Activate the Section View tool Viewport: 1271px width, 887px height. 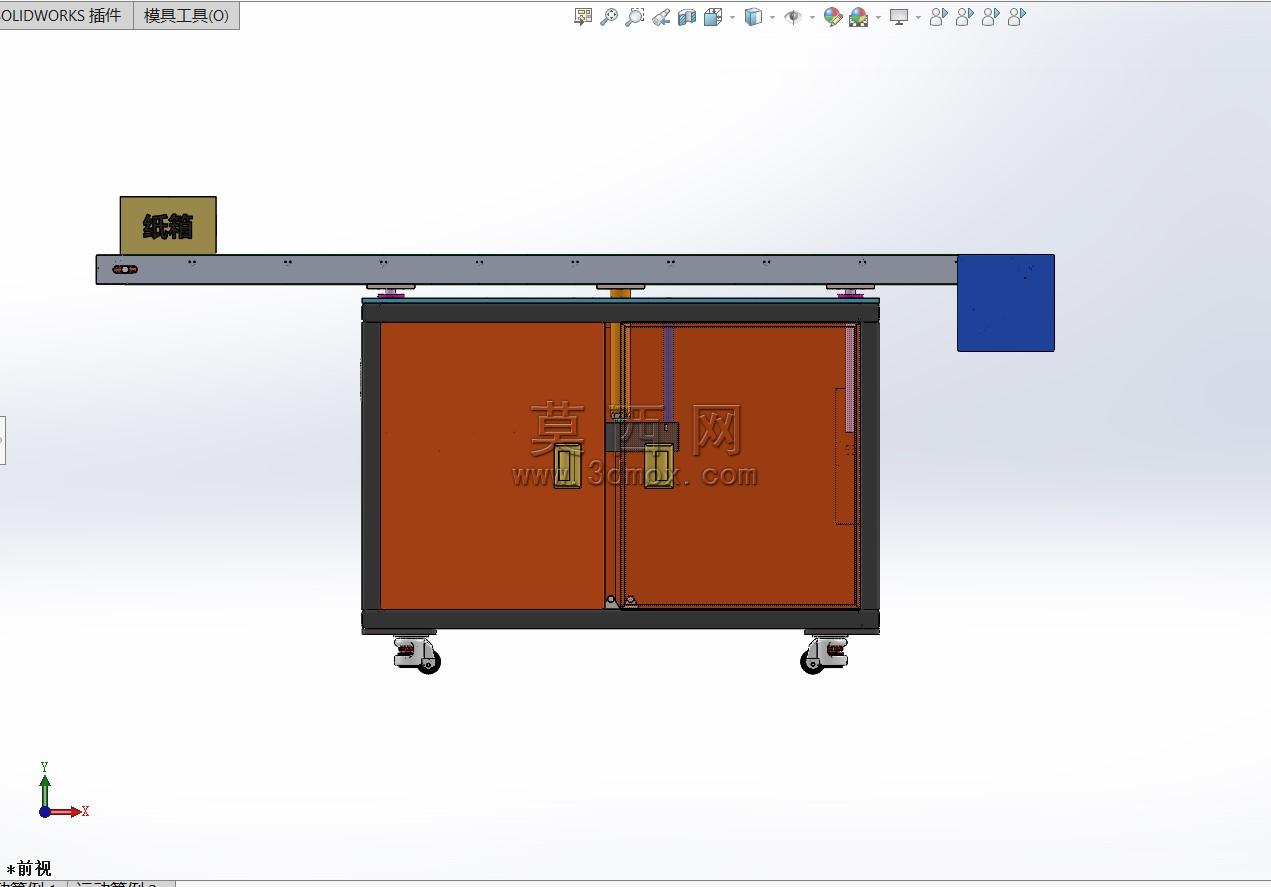pyautogui.click(x=687, y=17)
